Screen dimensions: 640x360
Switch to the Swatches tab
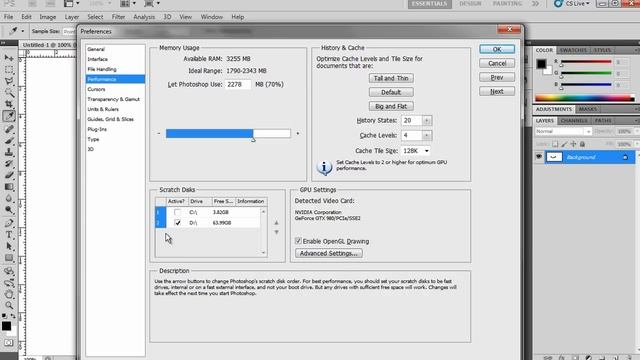point(573,50)
